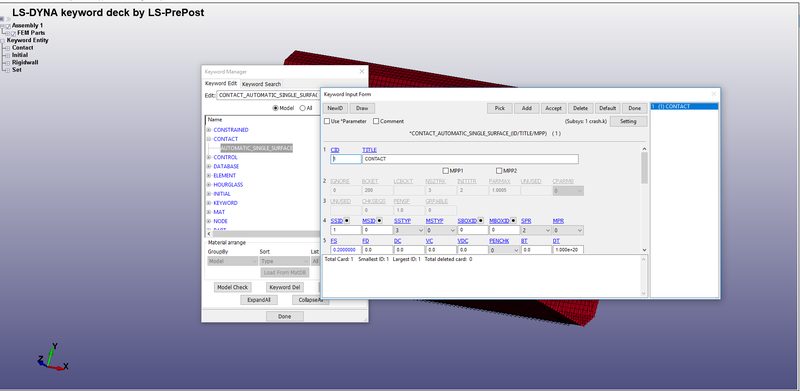The image size is (800, 391).
Task: Click the NewID button
Action: coord(335,108)
